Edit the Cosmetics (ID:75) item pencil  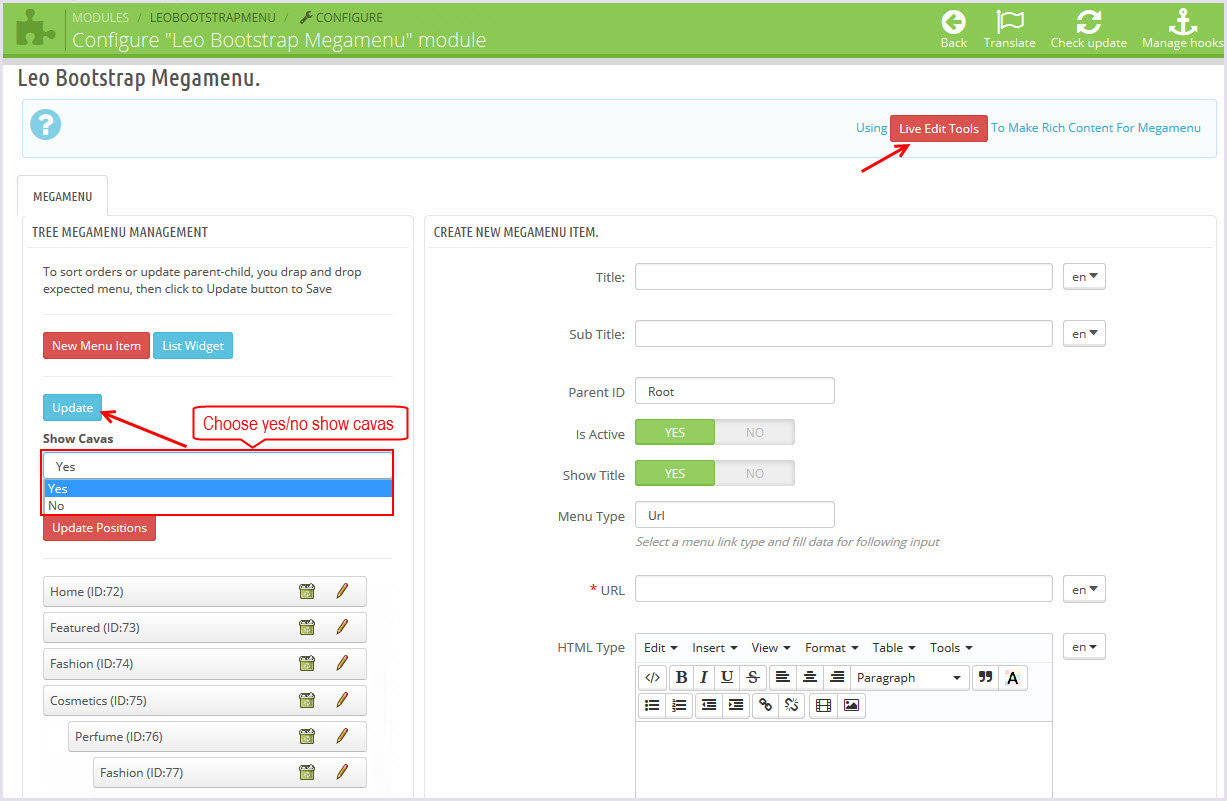tap(342, 700)
